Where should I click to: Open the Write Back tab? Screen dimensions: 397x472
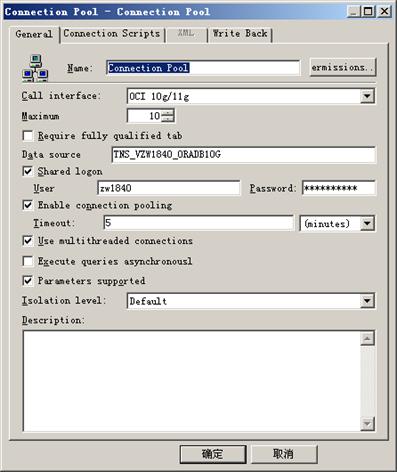tap(240, 34)
